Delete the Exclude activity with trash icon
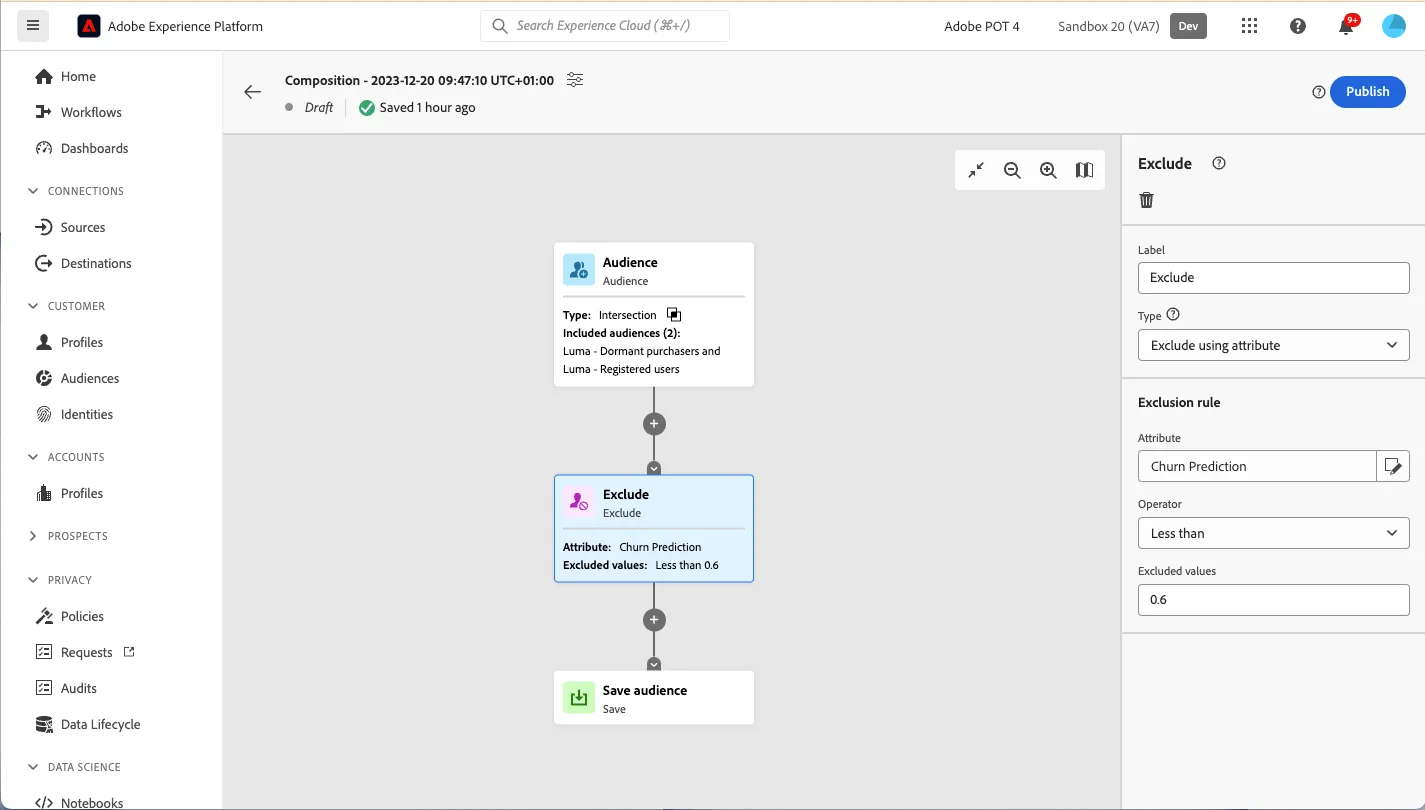This screenshot has height=810, width=1425. click(1147, 200)
